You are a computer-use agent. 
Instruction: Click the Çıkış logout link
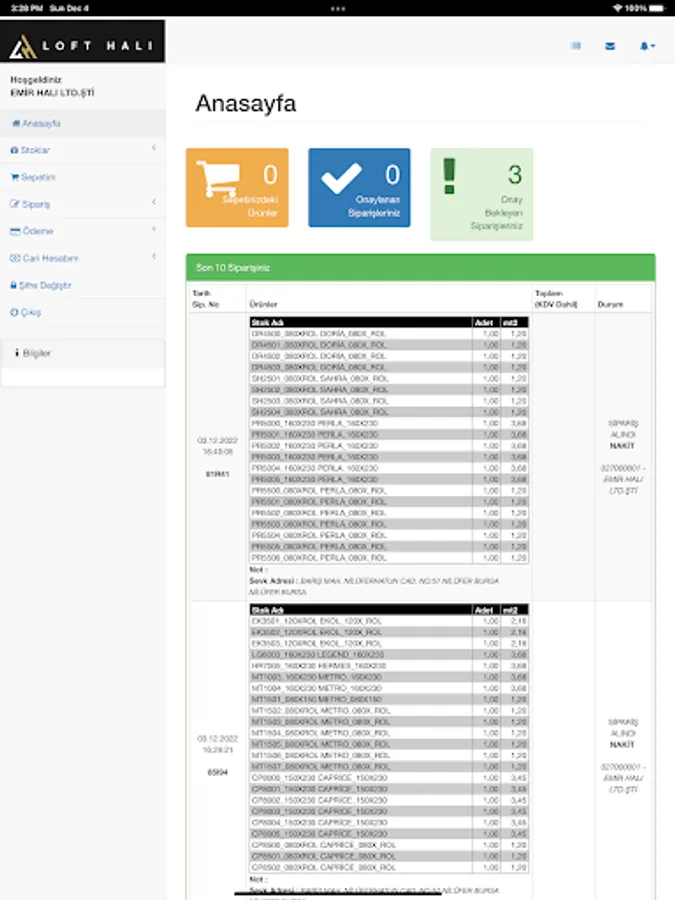[x=83, y=312]
